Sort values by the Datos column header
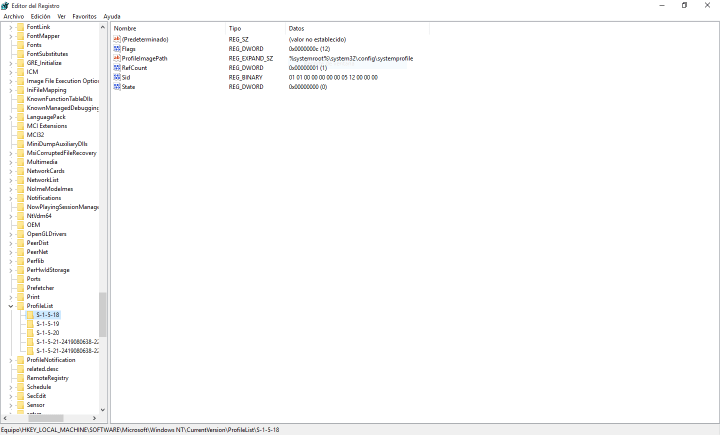Image resolution: width=720 pixels, height=435 pixels. click(357, 28)
